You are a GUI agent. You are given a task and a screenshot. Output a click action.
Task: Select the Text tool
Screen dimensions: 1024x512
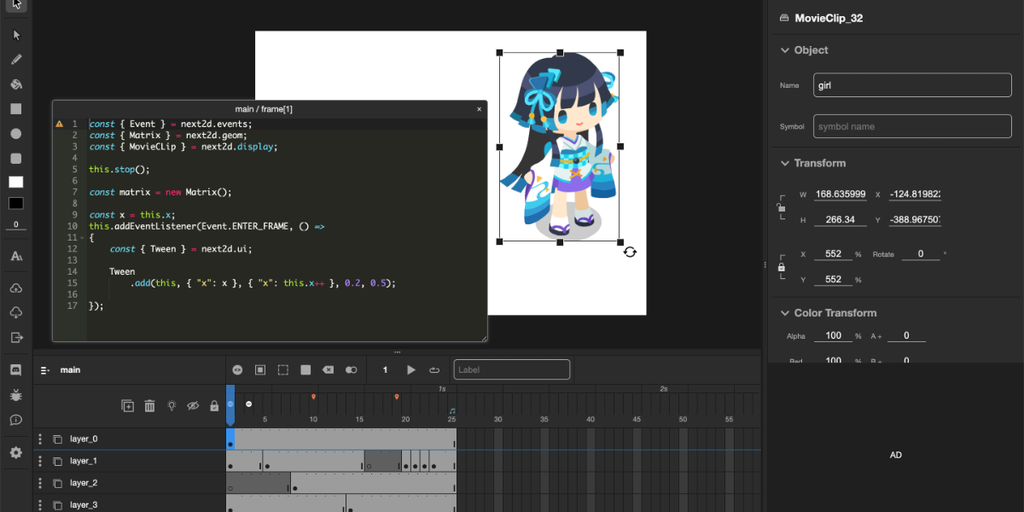pyautogui.click(x=16, y=256)
